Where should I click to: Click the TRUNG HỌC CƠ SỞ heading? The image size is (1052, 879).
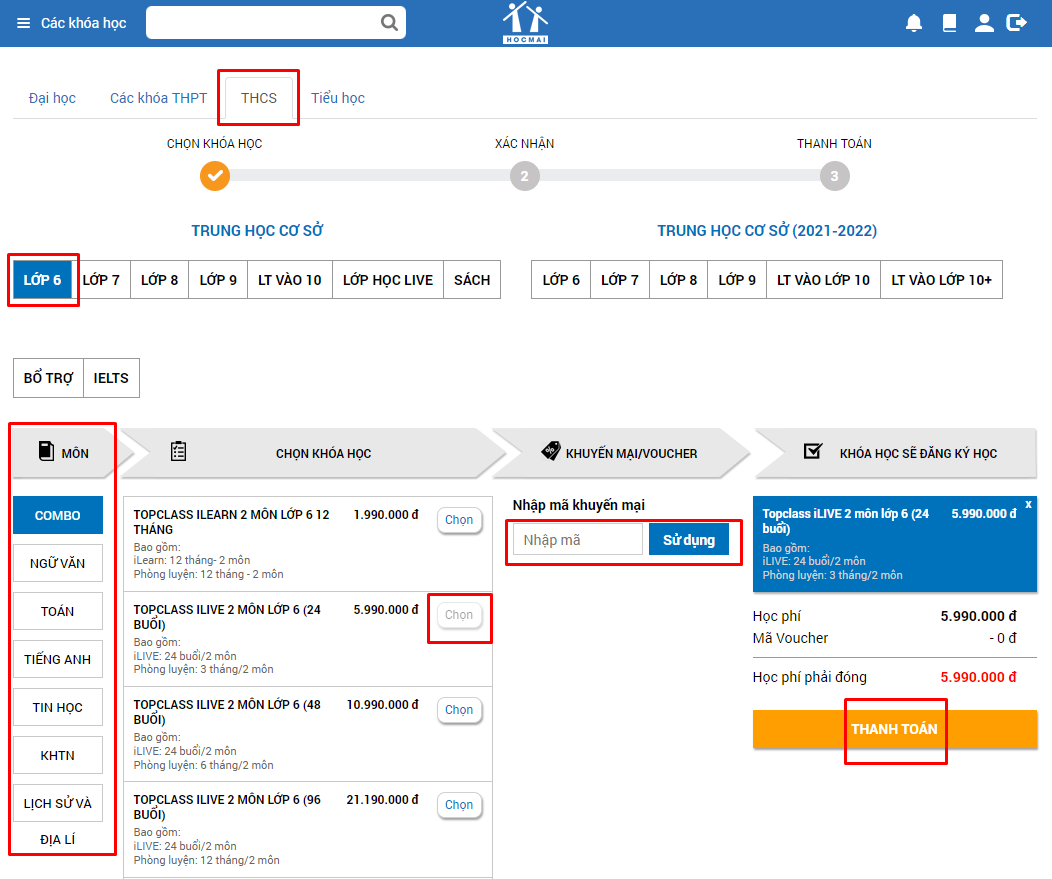pos(257,230)
